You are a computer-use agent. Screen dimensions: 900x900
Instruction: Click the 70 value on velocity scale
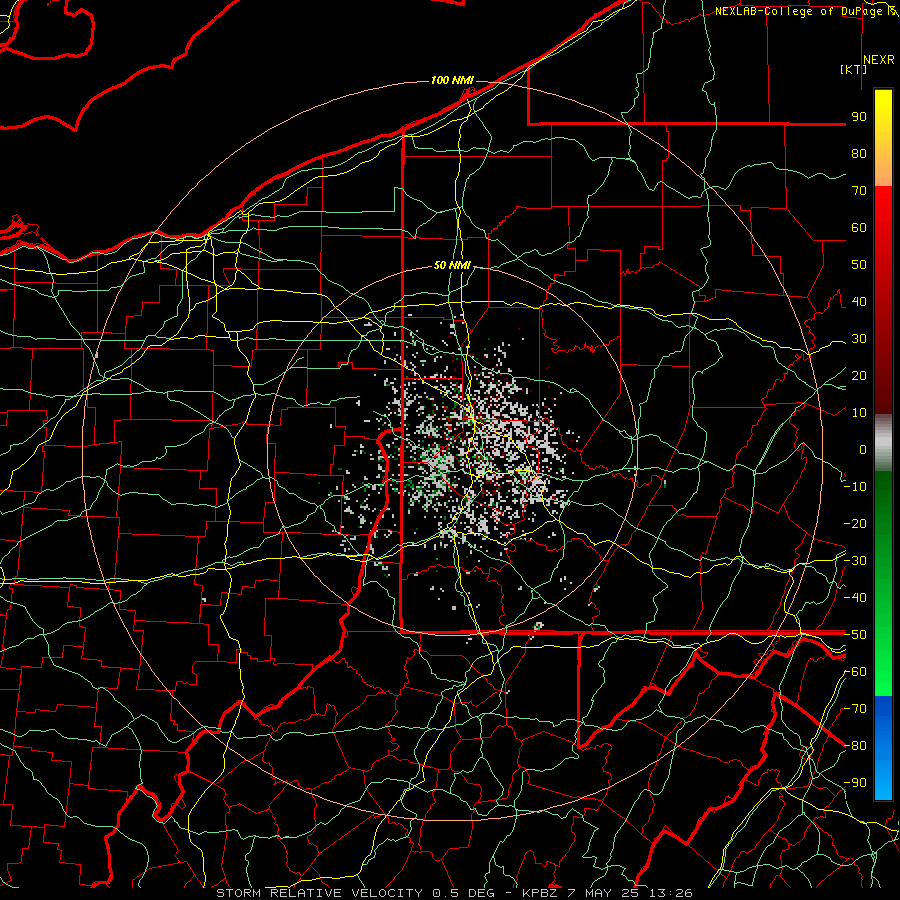(859, 191)
